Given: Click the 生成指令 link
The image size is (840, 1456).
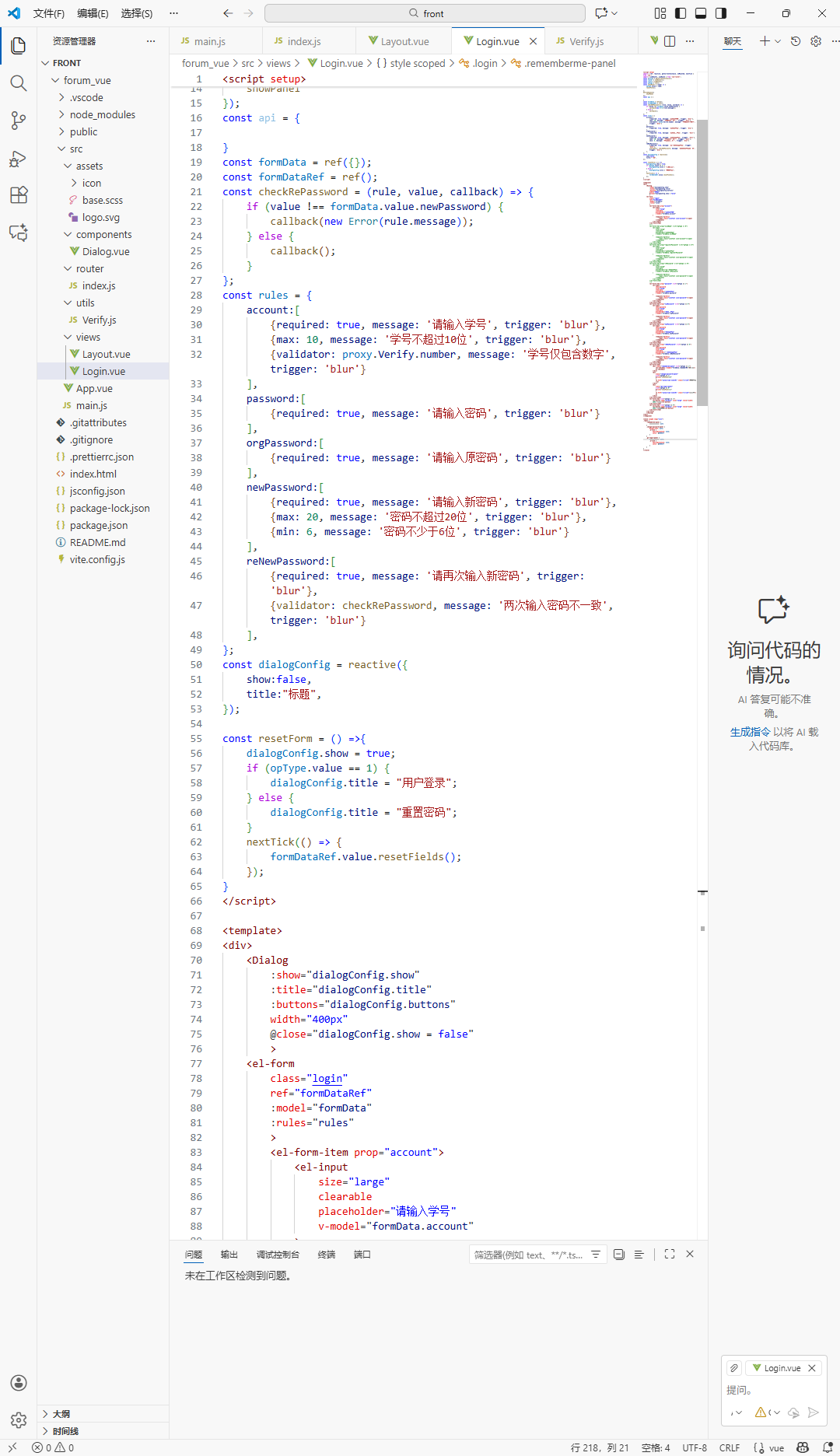Looking at the screenshot, I should click(750, 732).
